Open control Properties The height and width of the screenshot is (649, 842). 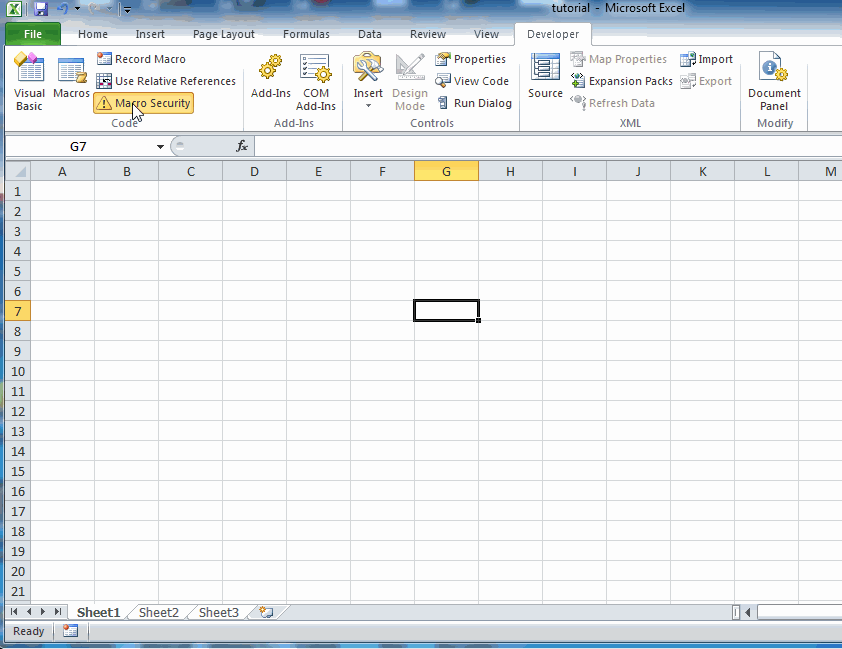pos(470,59)
